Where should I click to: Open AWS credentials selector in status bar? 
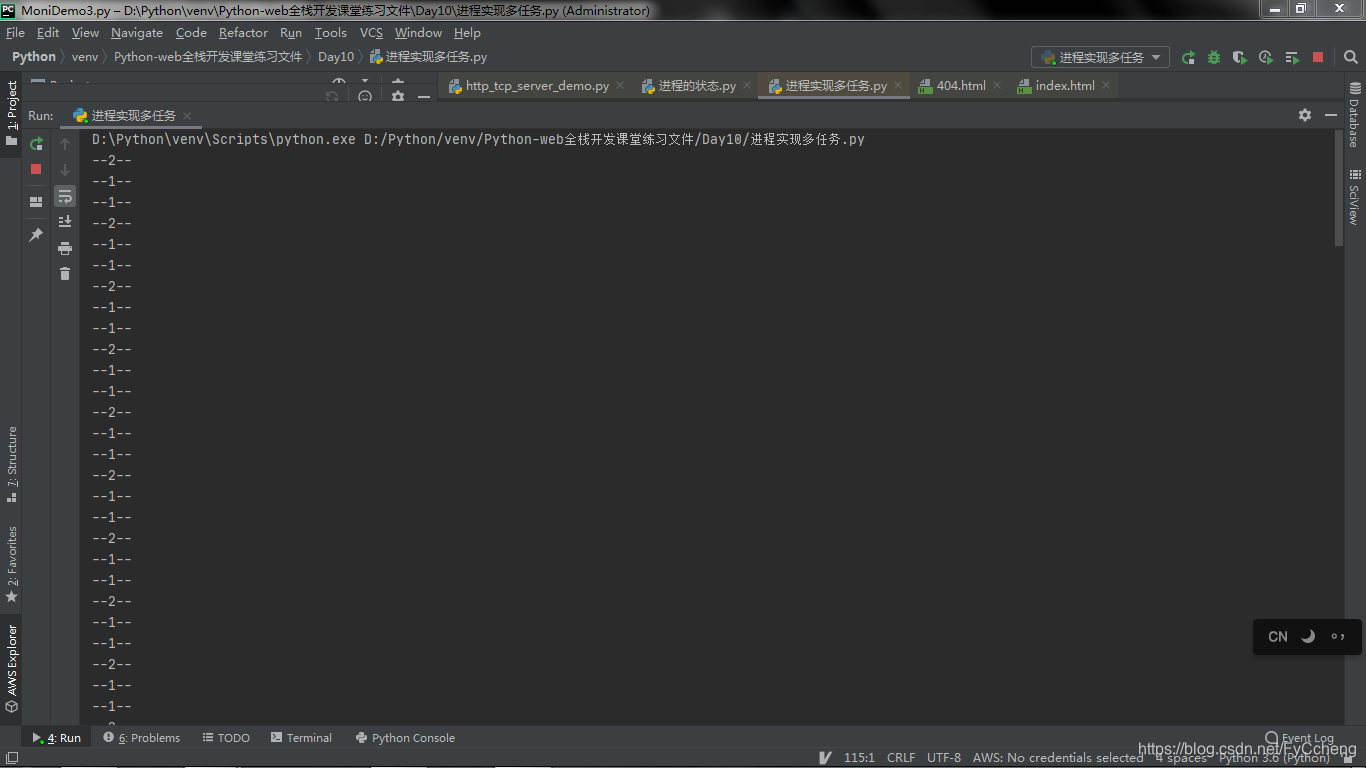click(x=1058, y=758)
